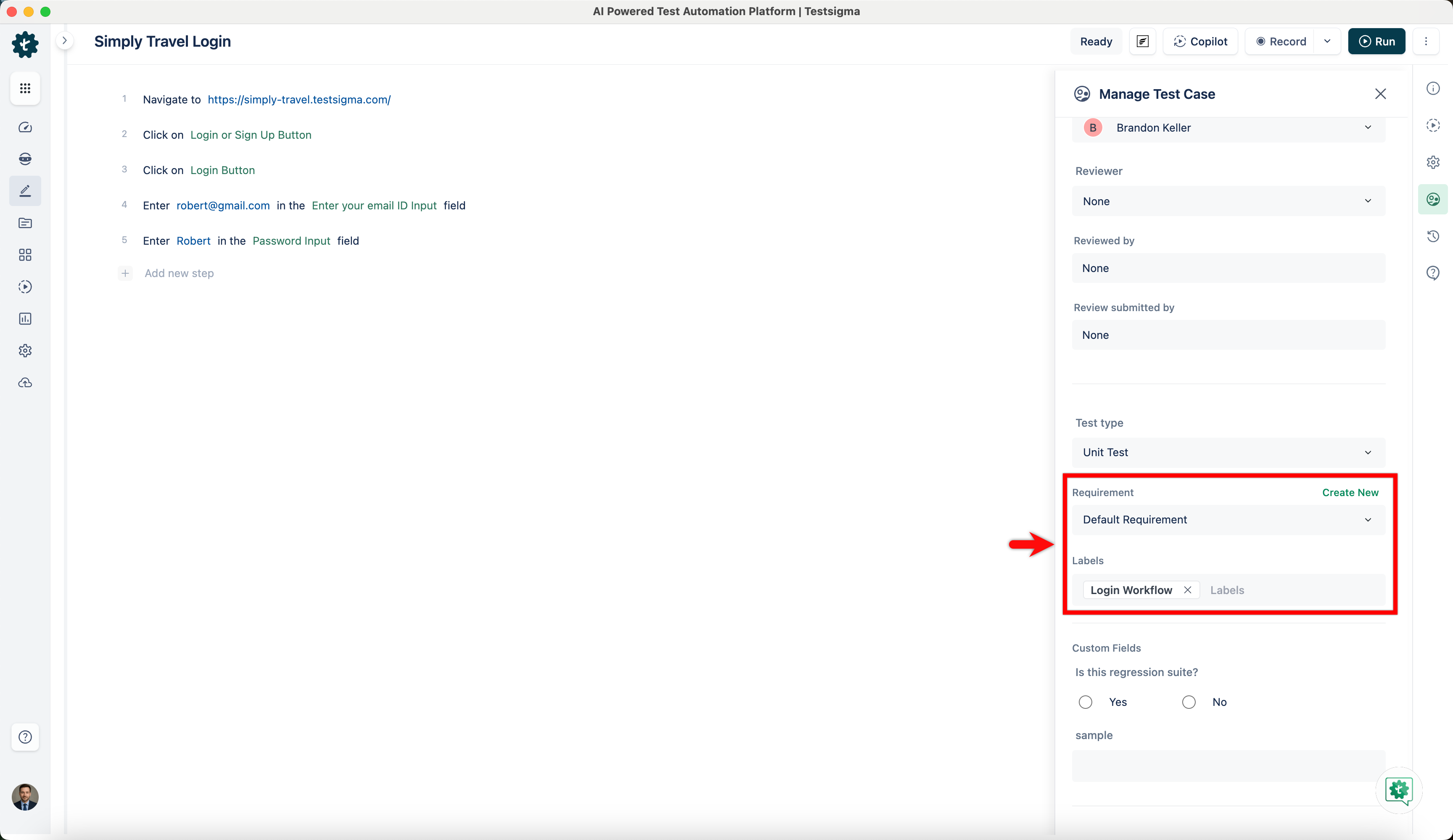Viewport: 1453px width, 840px height.
Task: Open the Test type Unit Test dropdown
Action: pos(1228,452)
